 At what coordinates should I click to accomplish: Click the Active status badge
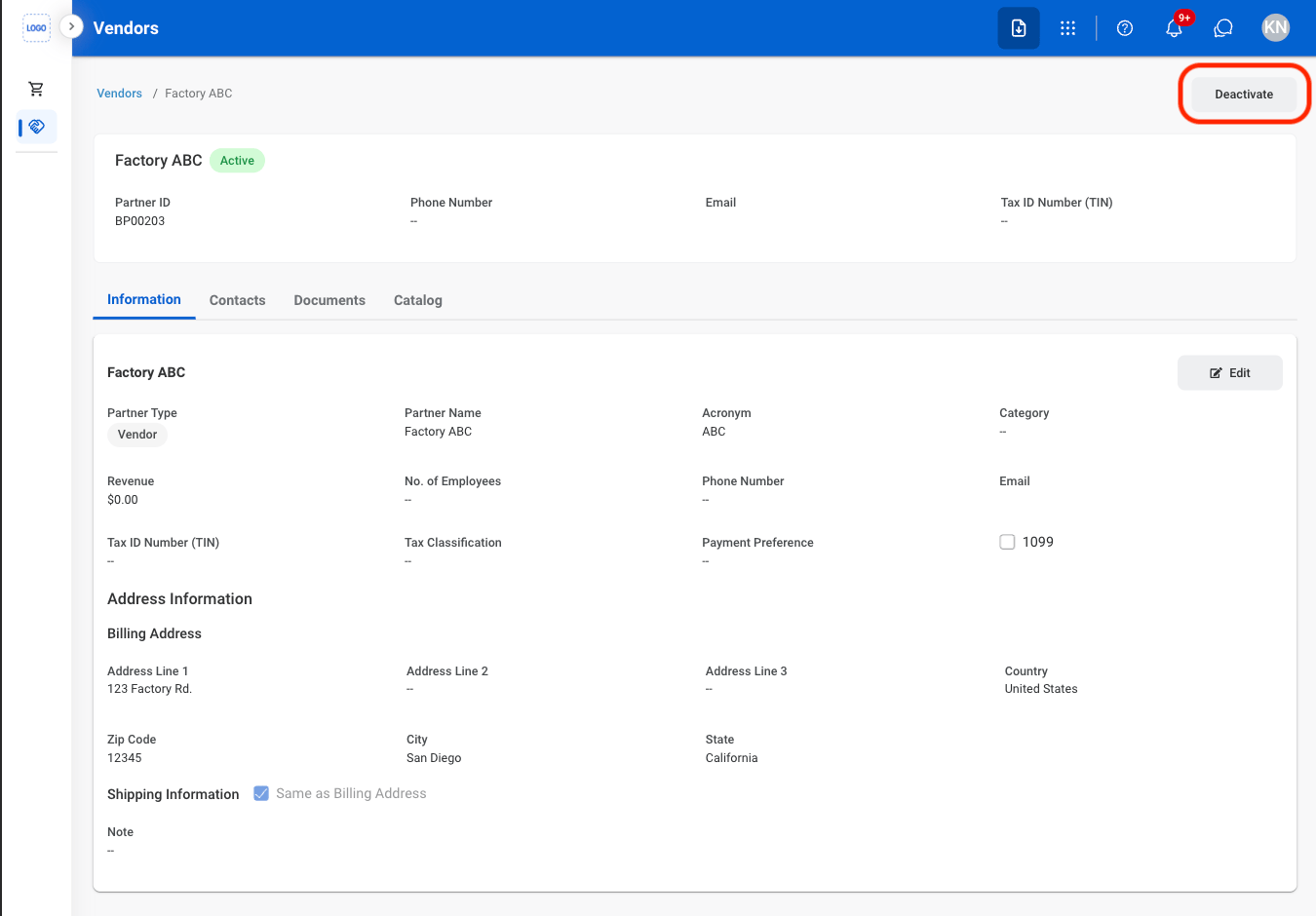click(x=237, y=161)
